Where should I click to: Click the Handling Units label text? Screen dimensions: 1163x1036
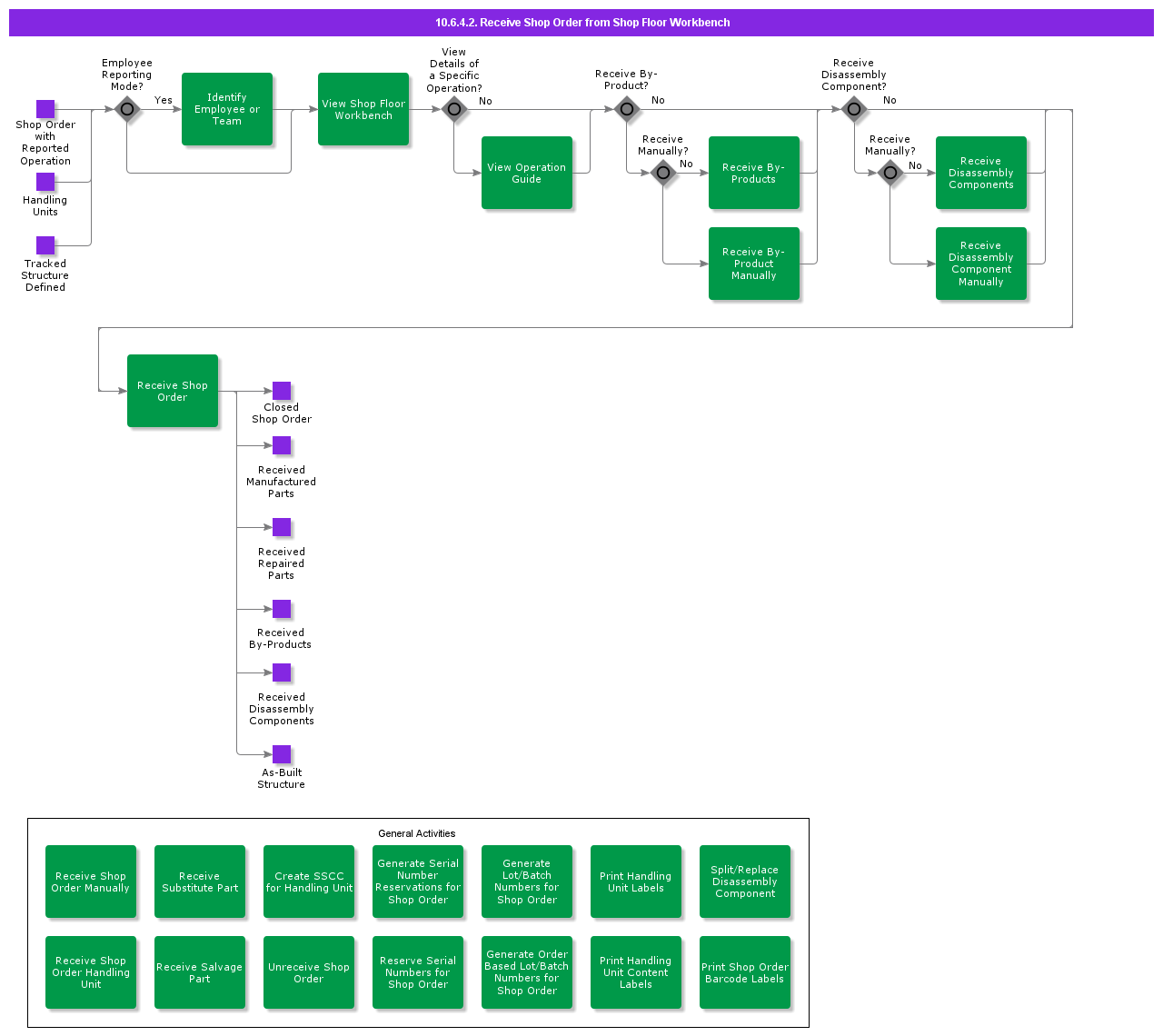click(45, 206)
